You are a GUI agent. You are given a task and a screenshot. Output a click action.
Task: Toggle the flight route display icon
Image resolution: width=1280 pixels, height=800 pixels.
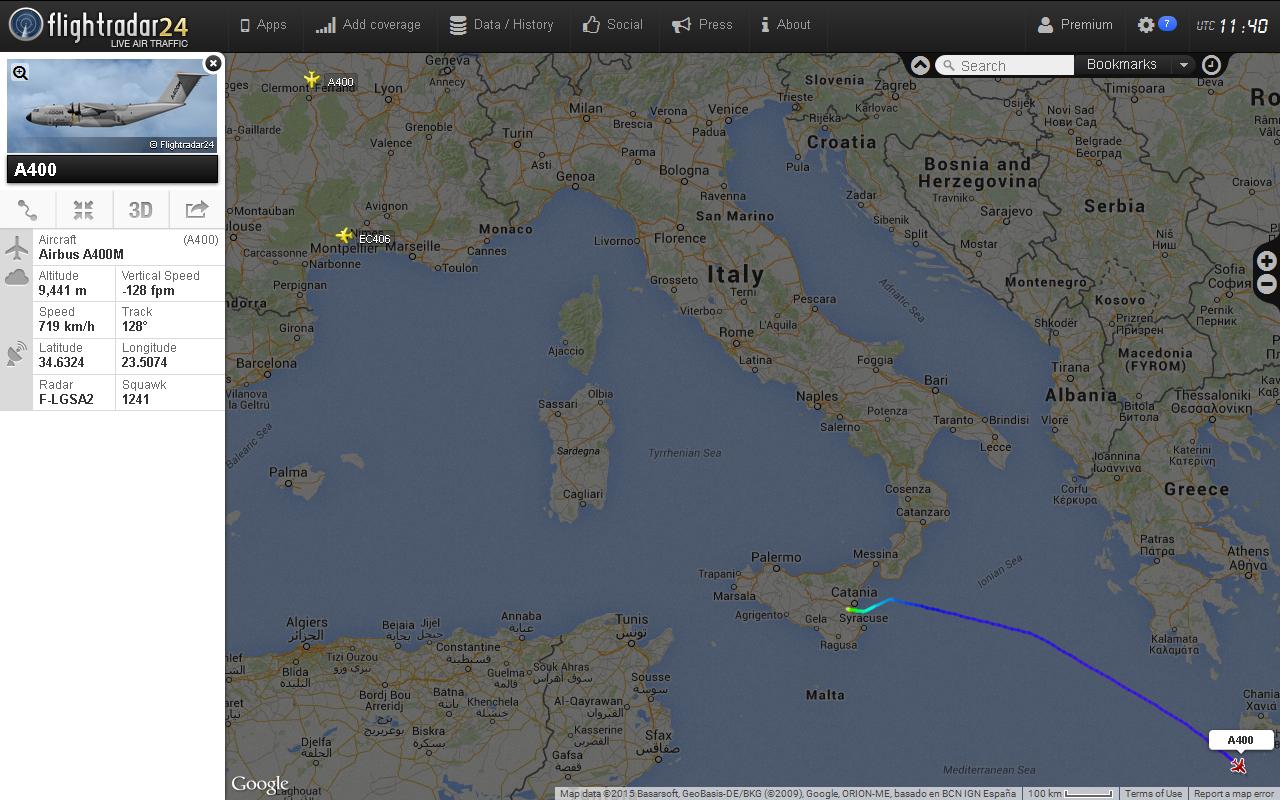(28, 210)
